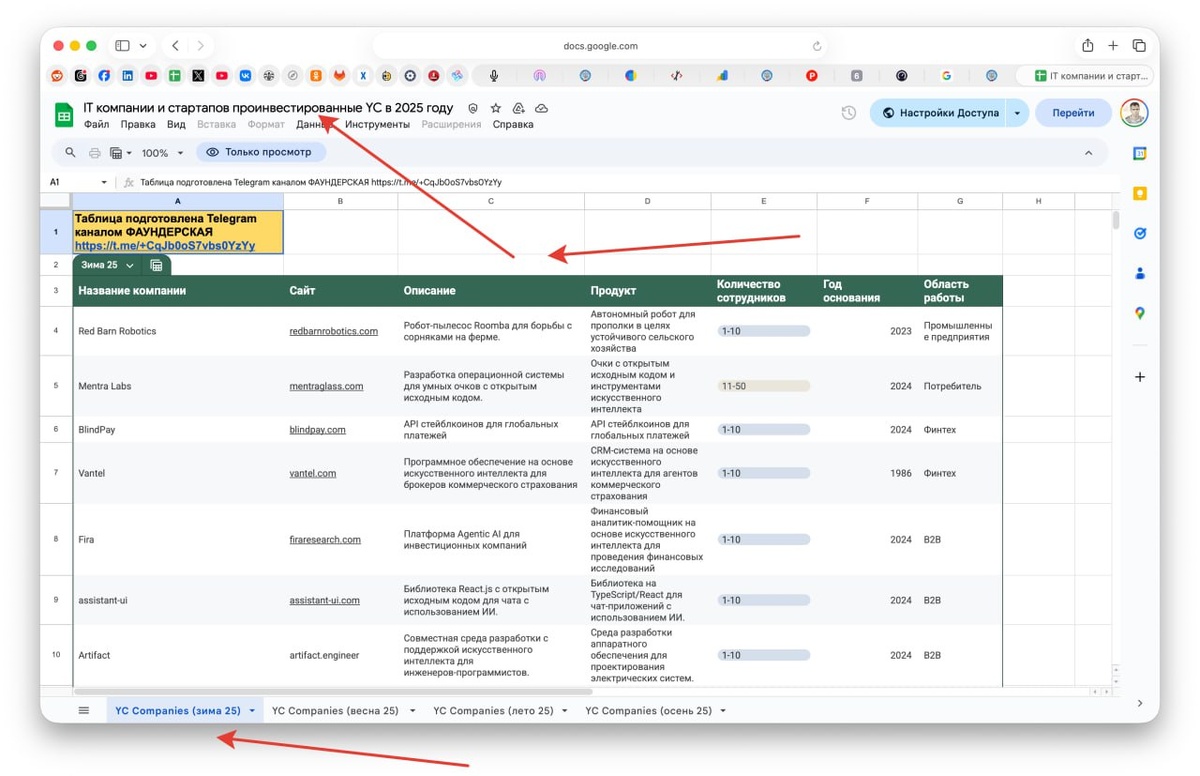1200x776 pixels.
Task: Open version history clock icon
Action: (849, 113)
